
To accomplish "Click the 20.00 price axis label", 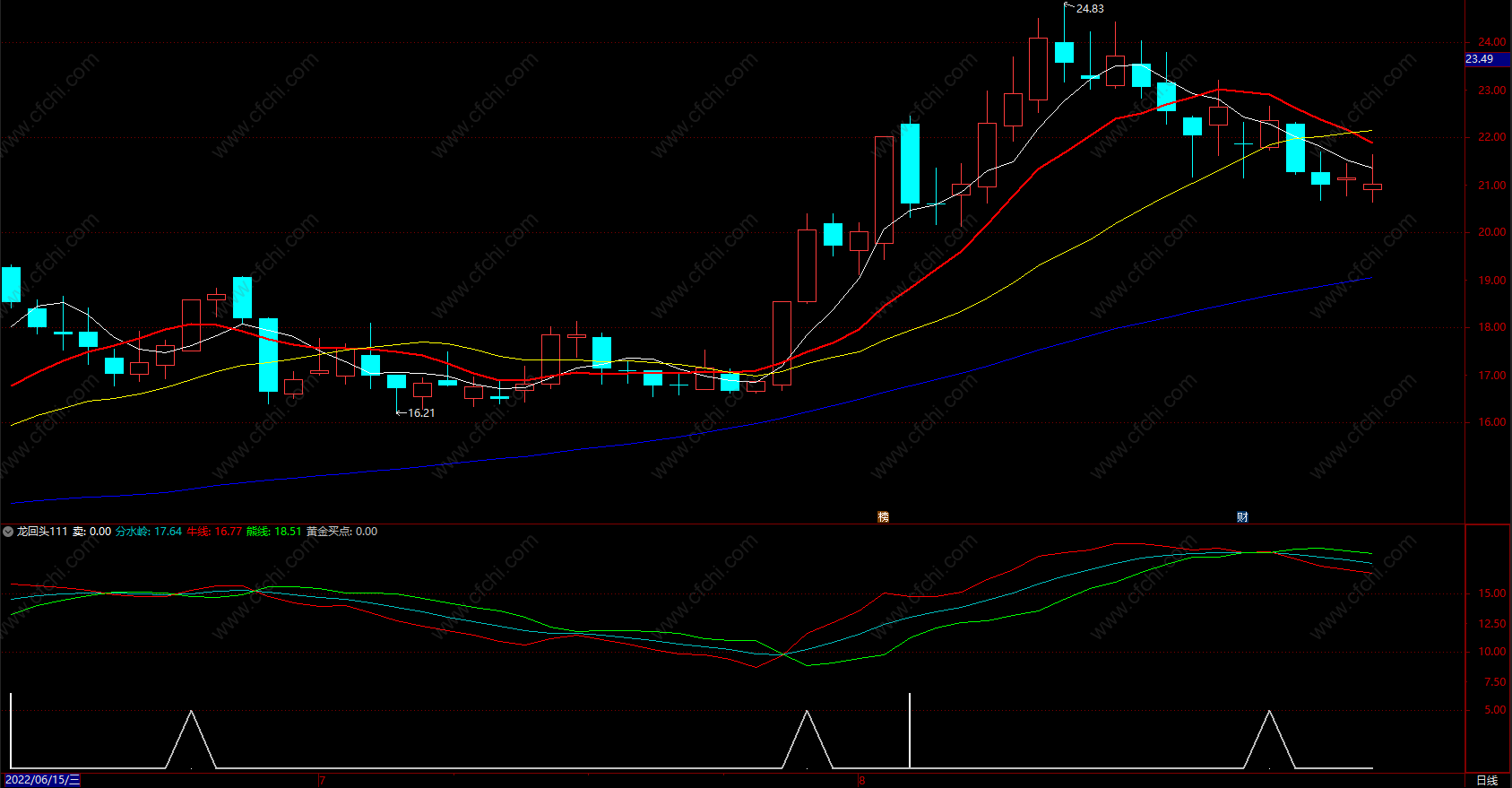I will pyautogui.click(x=1492, y=232).
